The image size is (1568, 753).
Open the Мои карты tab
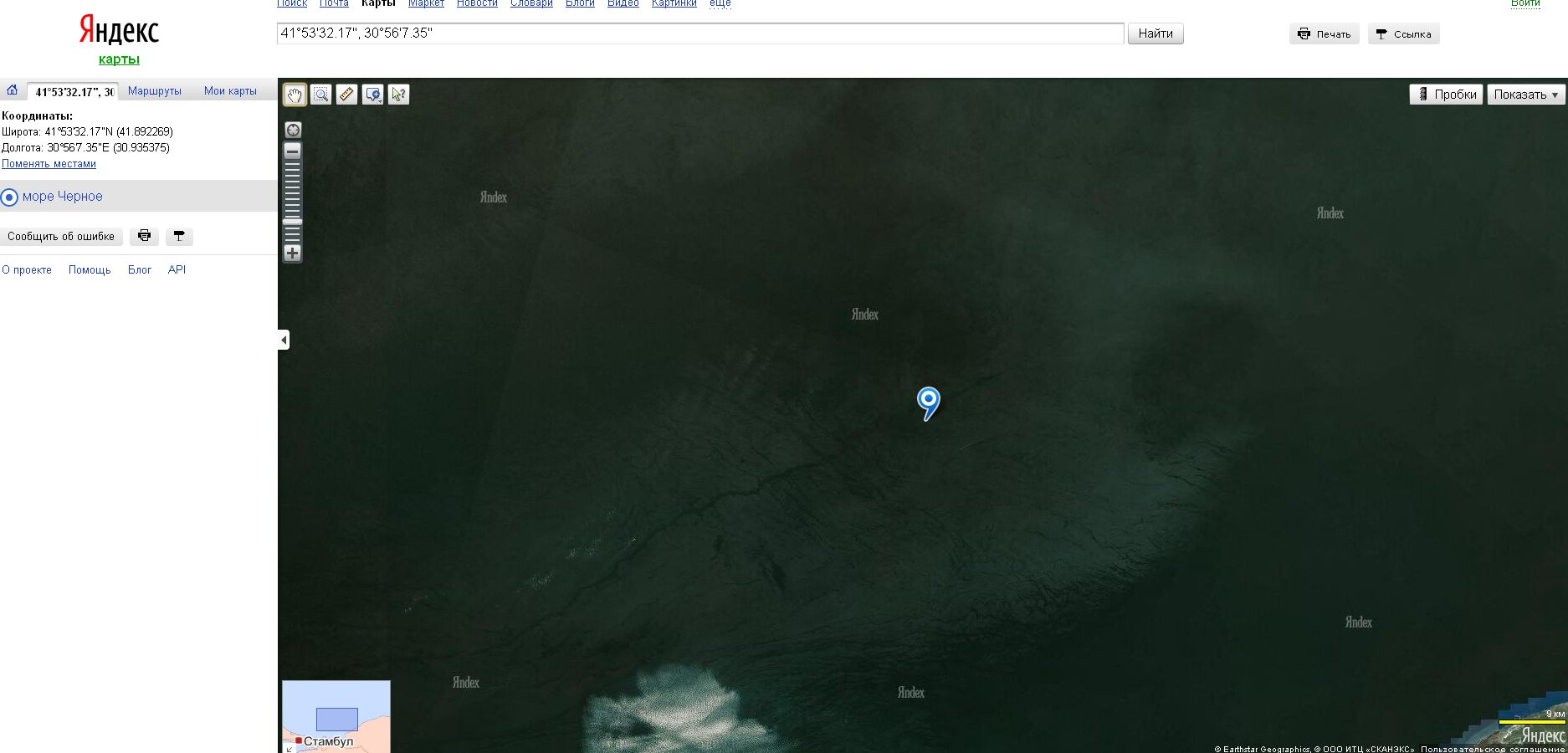[230, 91]
